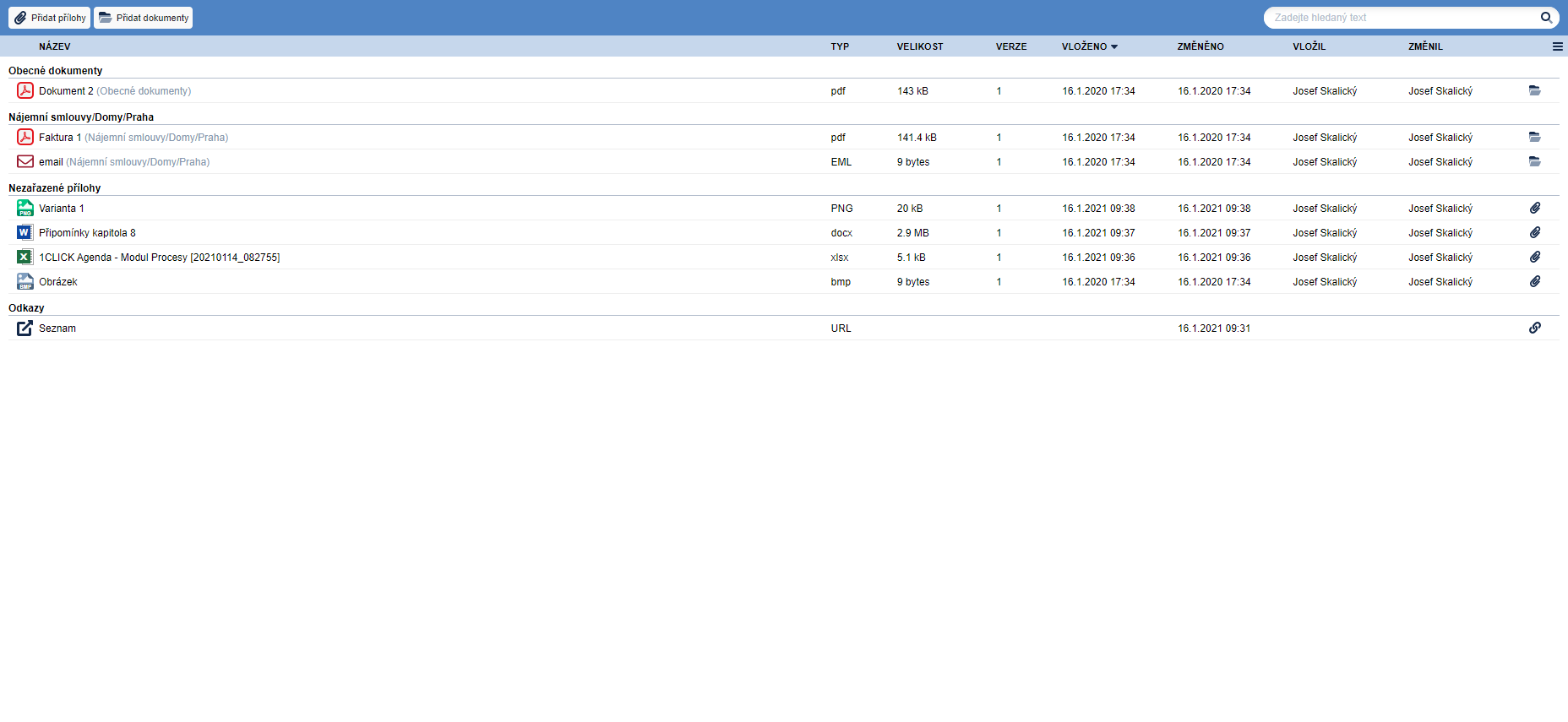This screenshot has height=722, width=1568.
Task: Click the folder icon in Faktura 1 row
Action: click(x=1534, y=137)
